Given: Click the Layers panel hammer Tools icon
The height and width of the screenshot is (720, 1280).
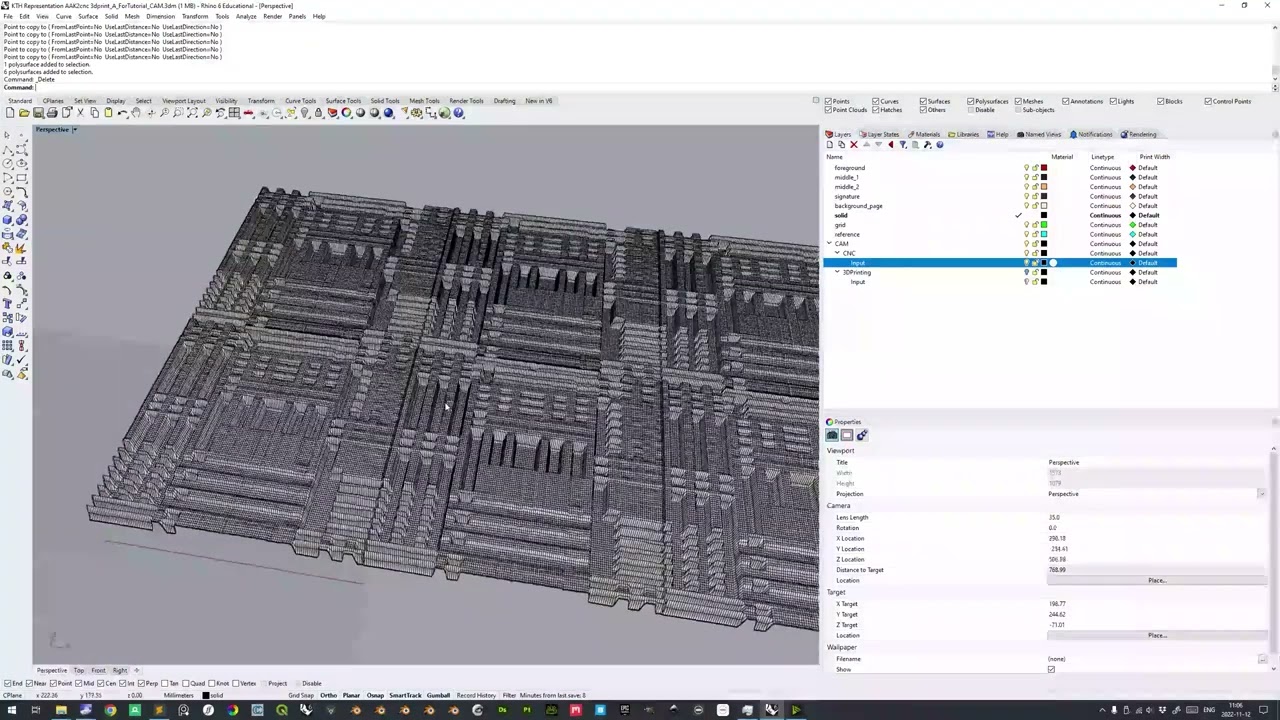Looking at the screenshot, I should coord(927,145).
